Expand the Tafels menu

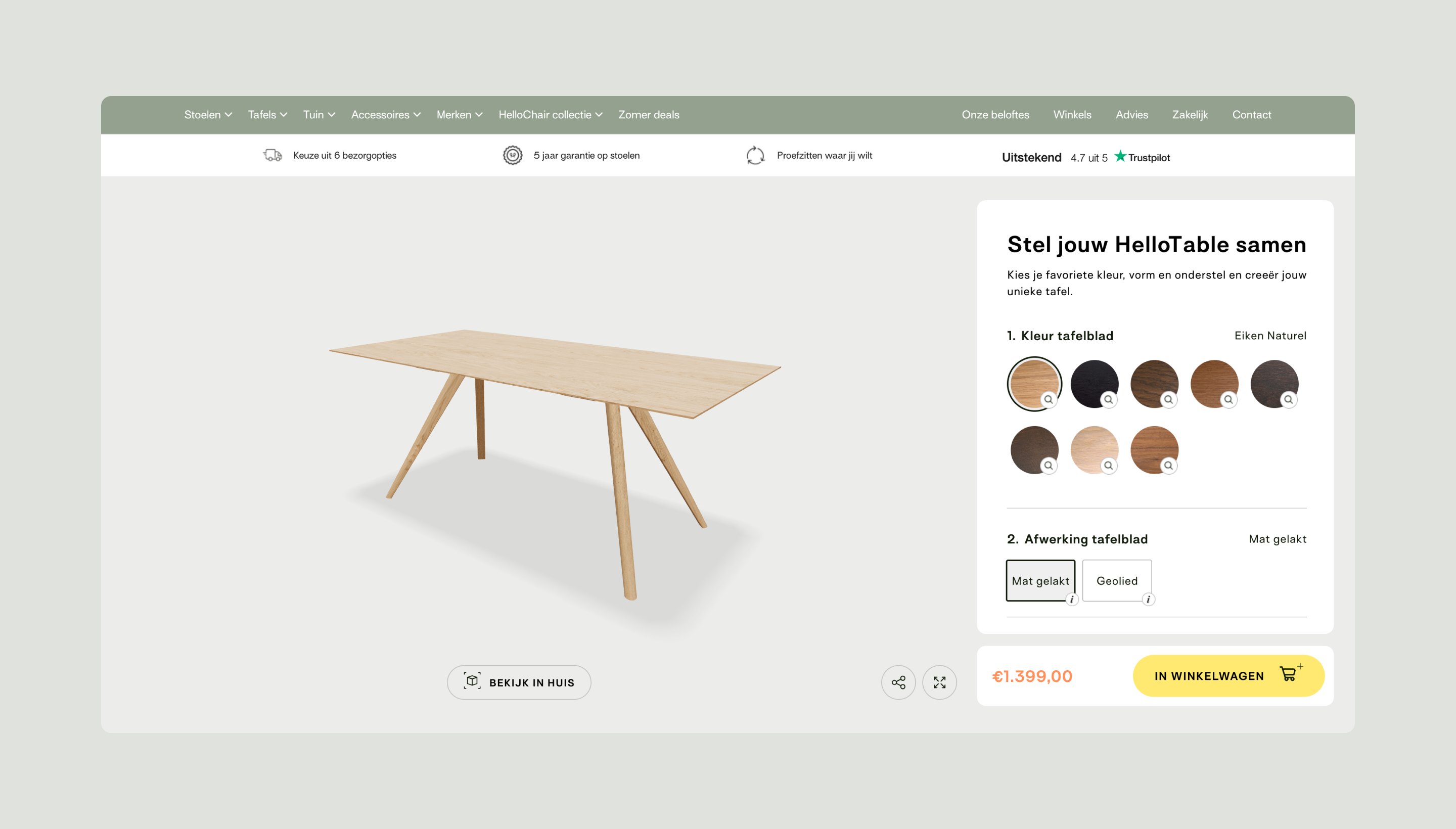(x=267, y=114)
